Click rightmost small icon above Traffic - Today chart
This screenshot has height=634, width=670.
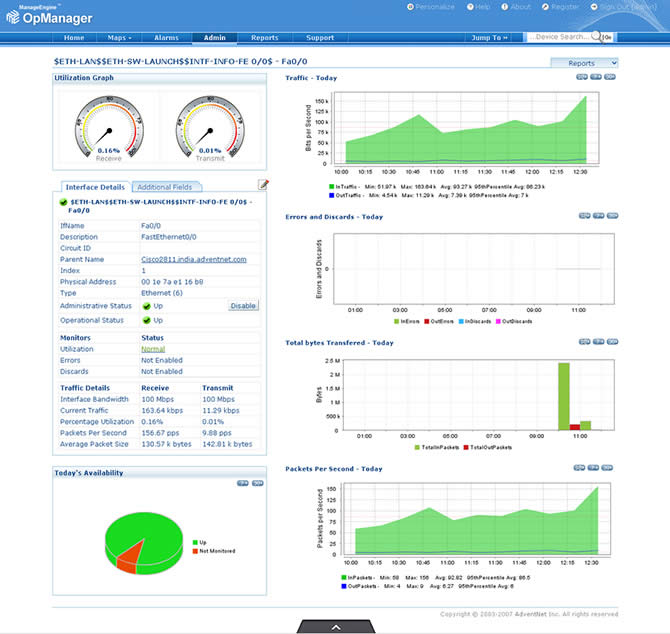coord(609,77)
